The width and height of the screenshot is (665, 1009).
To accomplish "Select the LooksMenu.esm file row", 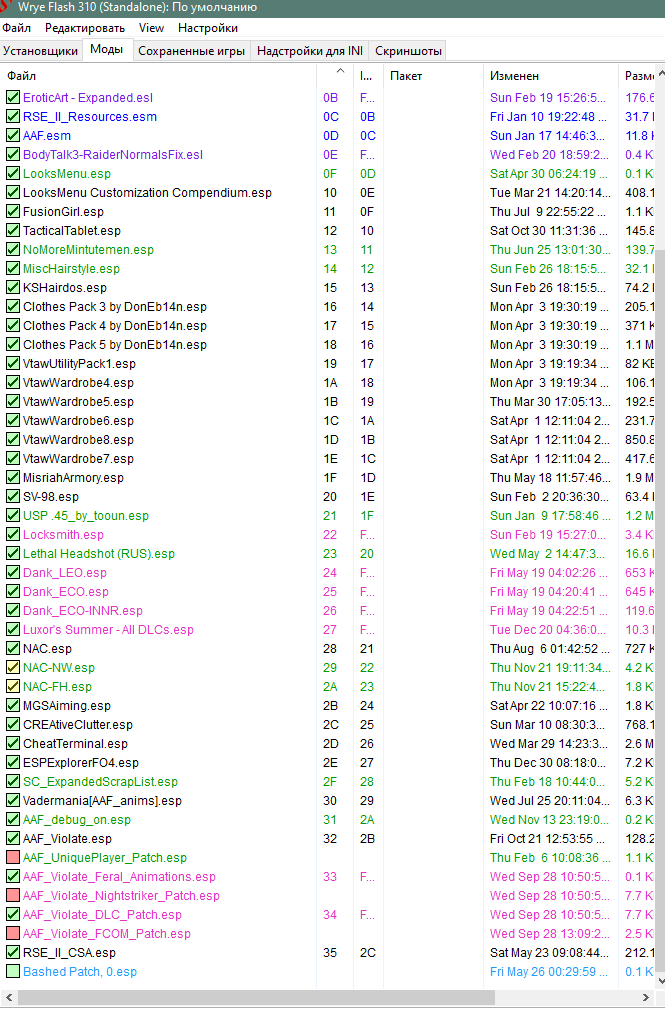I will point(67,174).
